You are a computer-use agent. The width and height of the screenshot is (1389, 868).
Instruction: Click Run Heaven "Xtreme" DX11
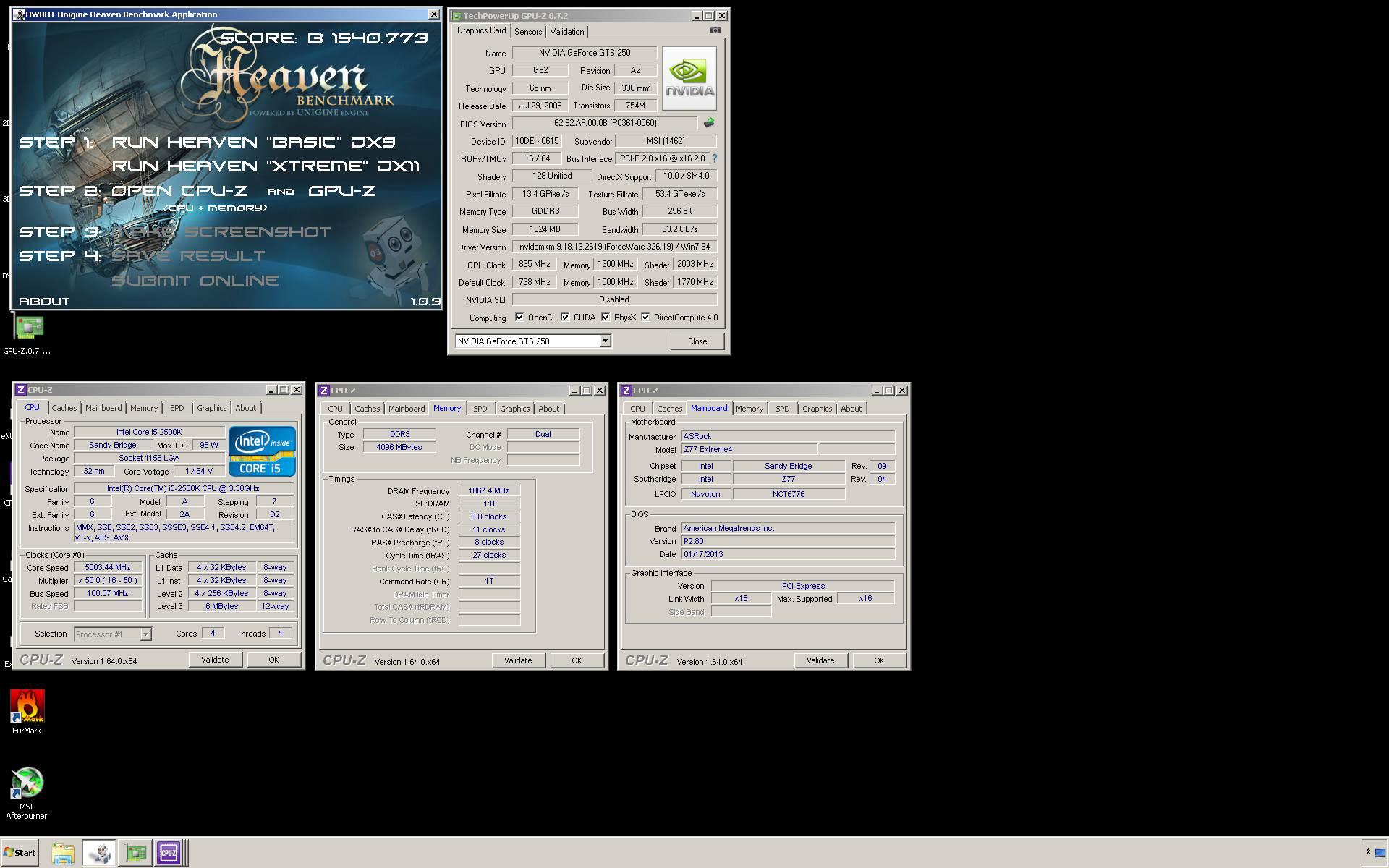[266, 166]
